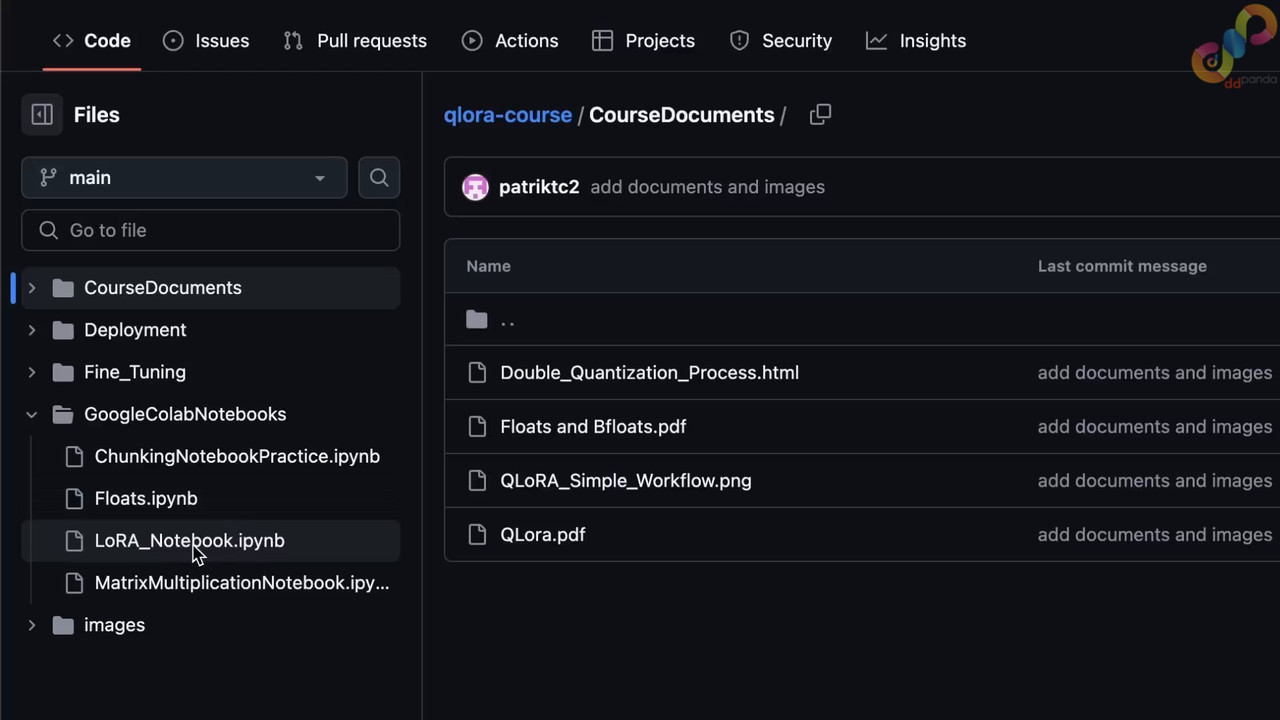Go up to parent directory (..)
Viewport: 1280px width, 720px height.
[x=507, y=320]
